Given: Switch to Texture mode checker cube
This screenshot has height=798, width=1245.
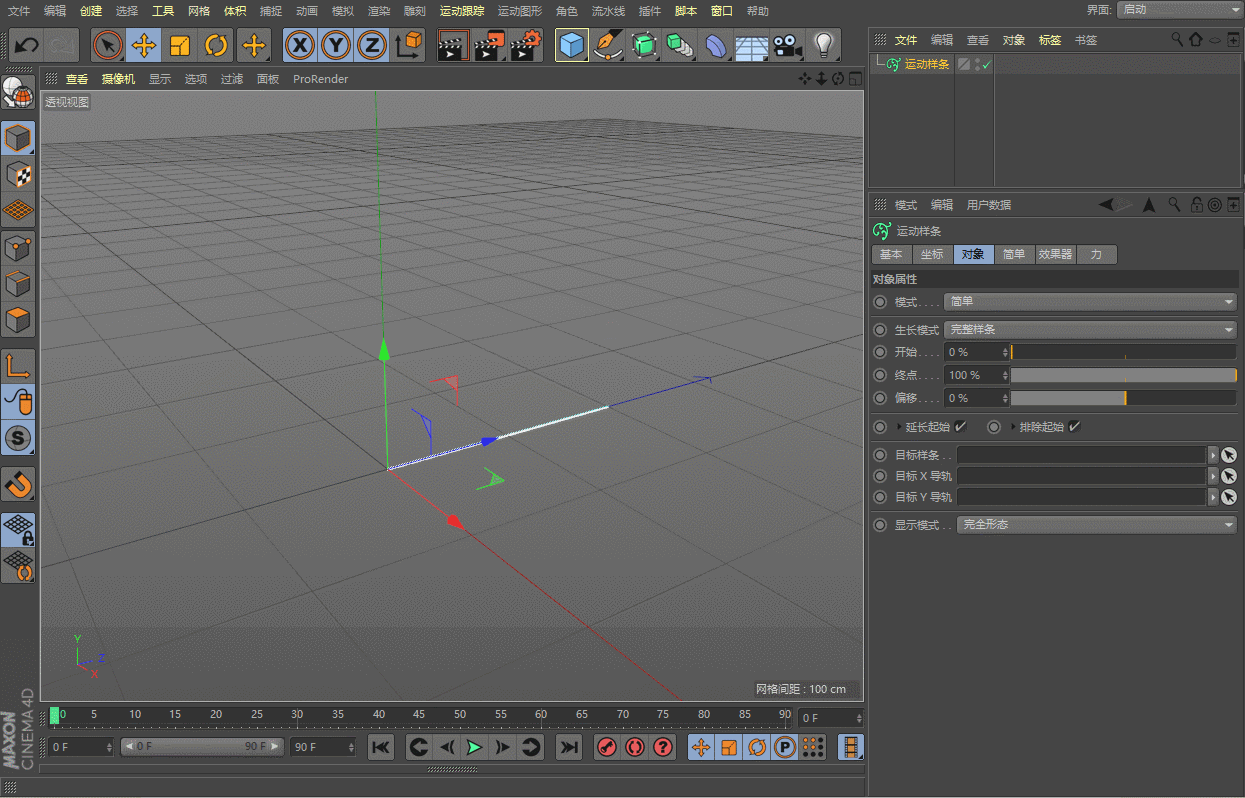Looking at the screenshot, I should pyautogui.click(x=19, y=174).
